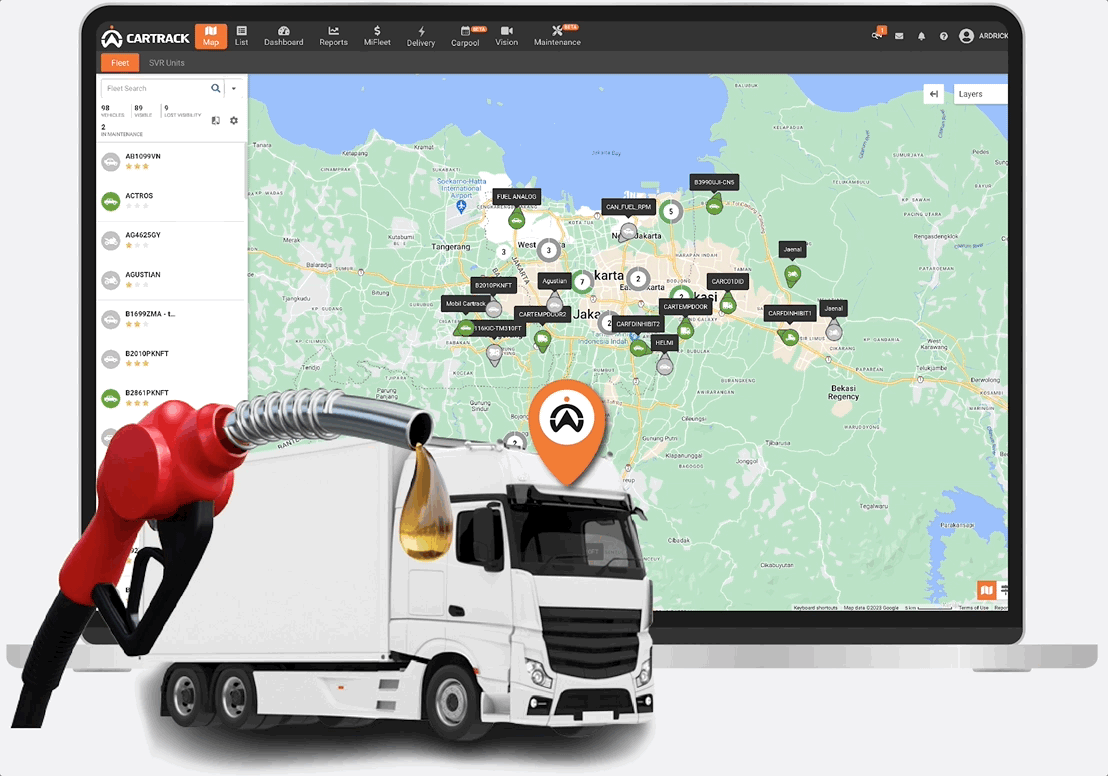Click the B2010PKNFT map marker label
Image resolution: width=1108 pixels, height=776 pixels.
493,286
